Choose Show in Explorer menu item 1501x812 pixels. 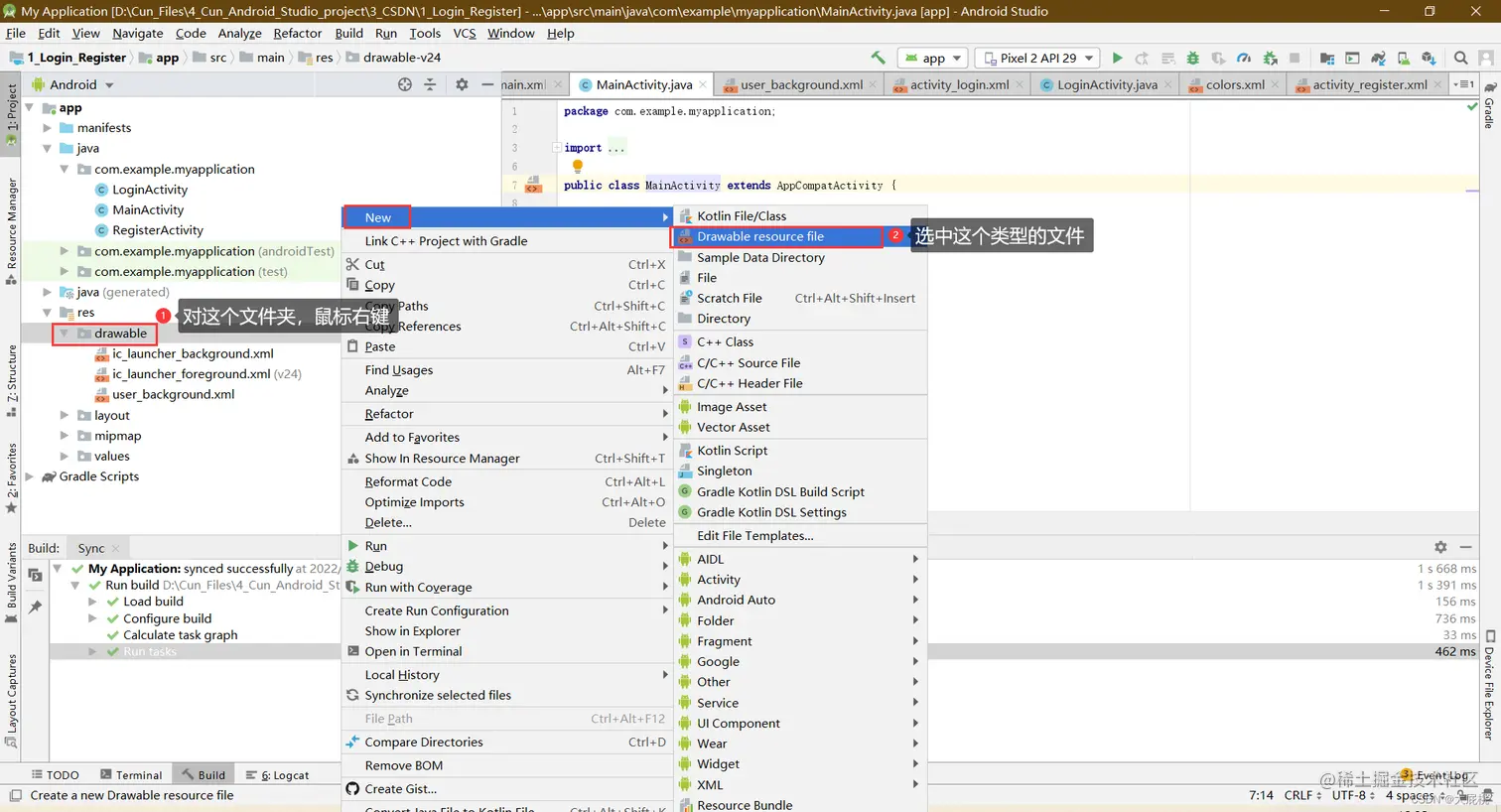[506, 631]
